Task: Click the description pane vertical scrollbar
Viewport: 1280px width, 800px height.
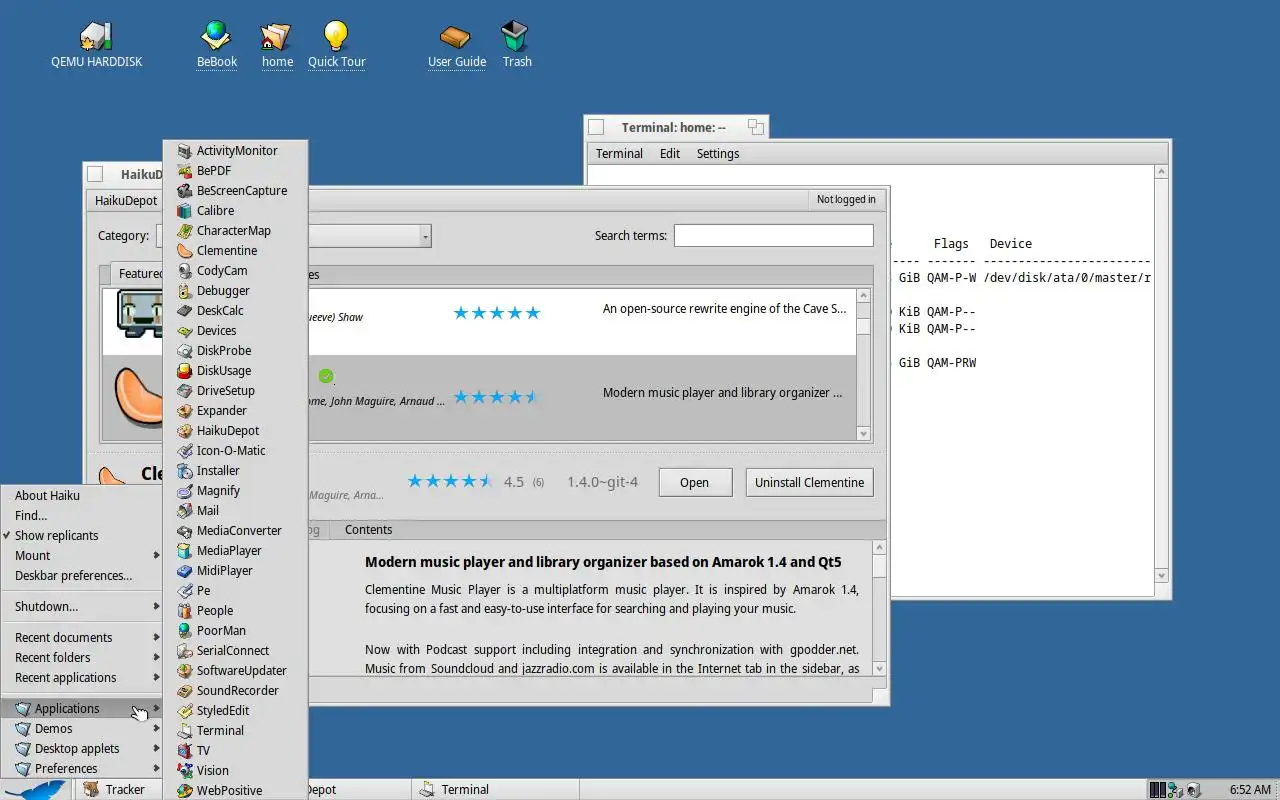Action: [x=879, y=608]
